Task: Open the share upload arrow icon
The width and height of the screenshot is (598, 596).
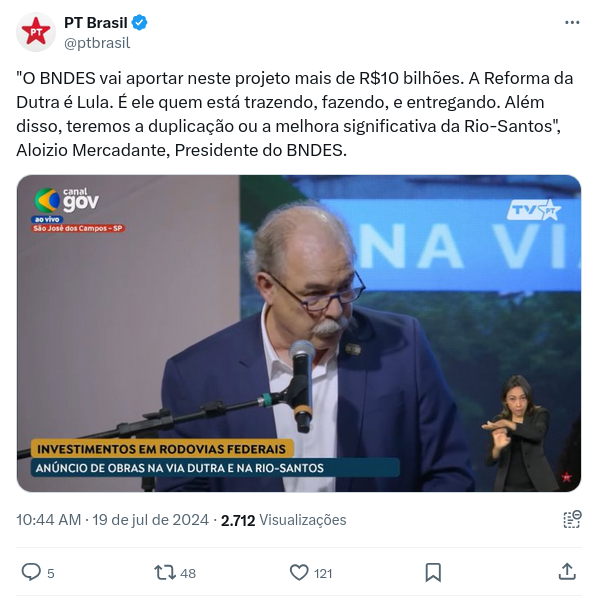Action: pos(567,572)
